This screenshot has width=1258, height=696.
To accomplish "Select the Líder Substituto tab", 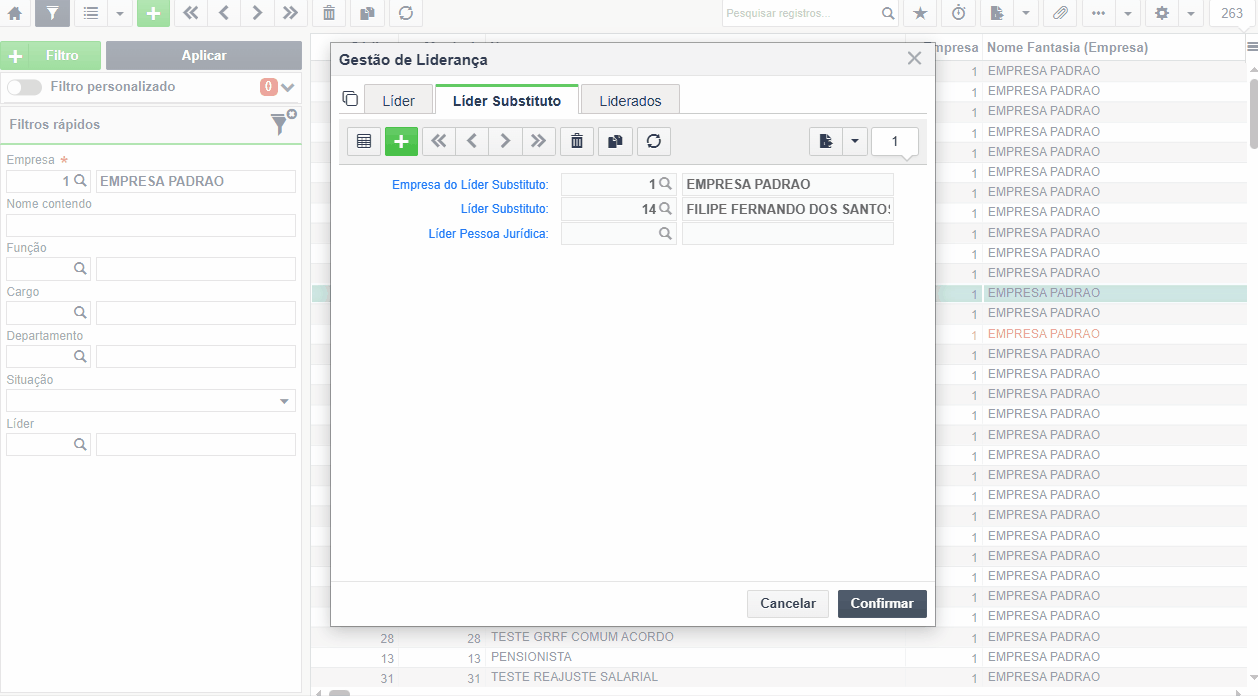I will point(507,100).
